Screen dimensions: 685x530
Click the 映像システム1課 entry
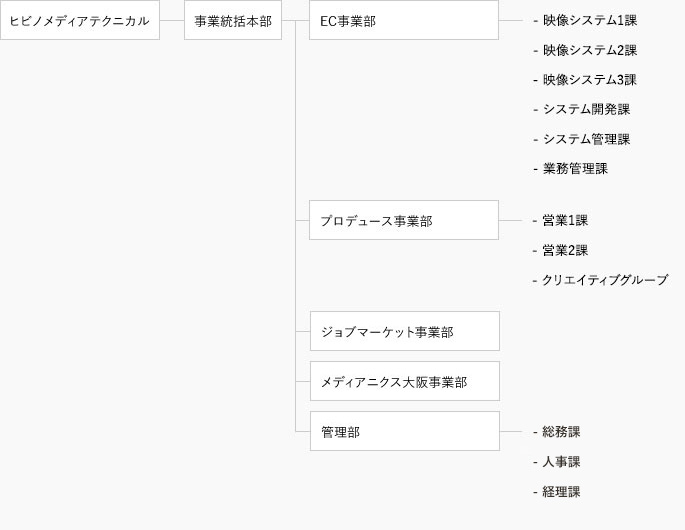(590, 21)
